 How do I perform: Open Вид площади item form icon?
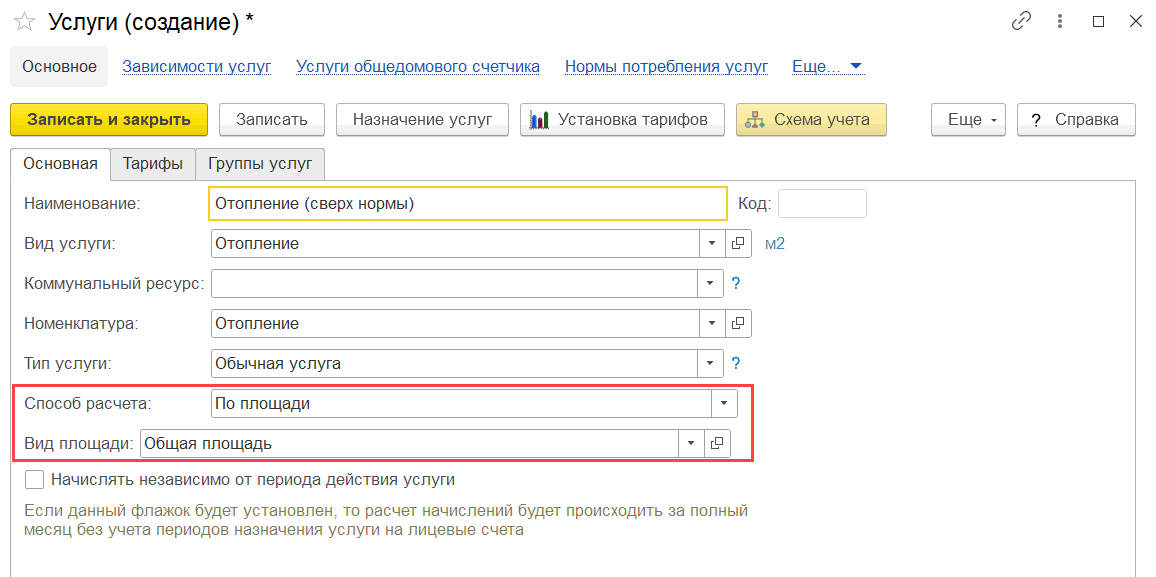717,443
